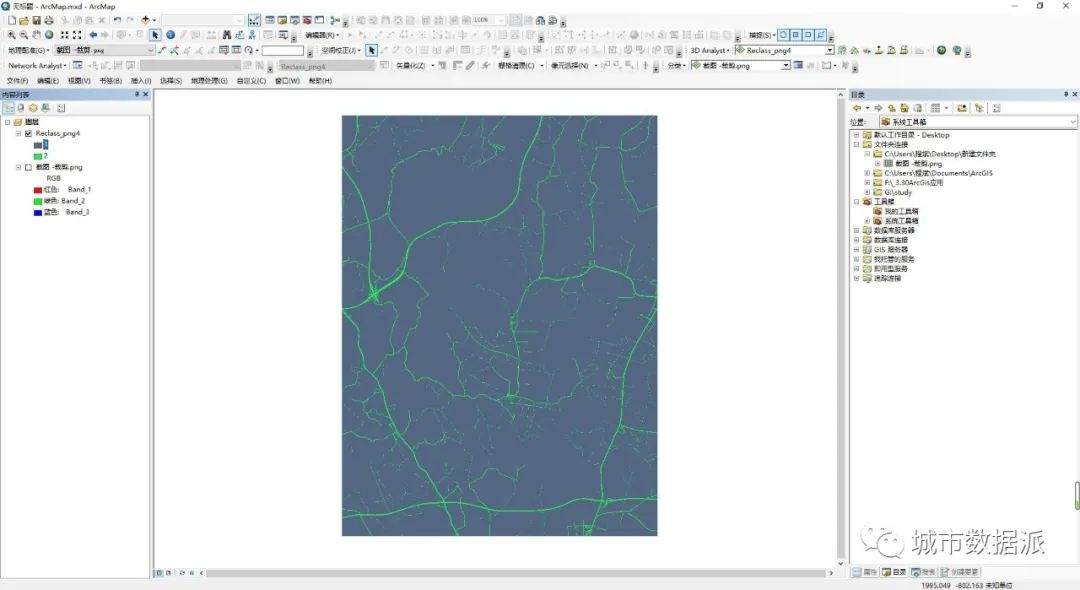Open the Customize menu
The image size is (1080, 590).
tap(251, 81)
